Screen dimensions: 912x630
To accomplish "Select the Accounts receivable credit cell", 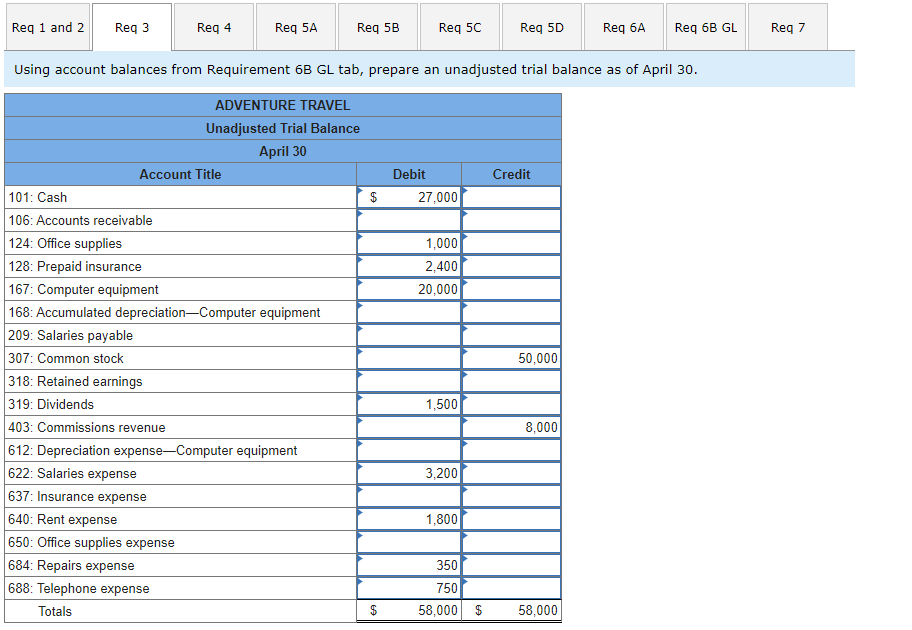I will [x=512, y=220].
